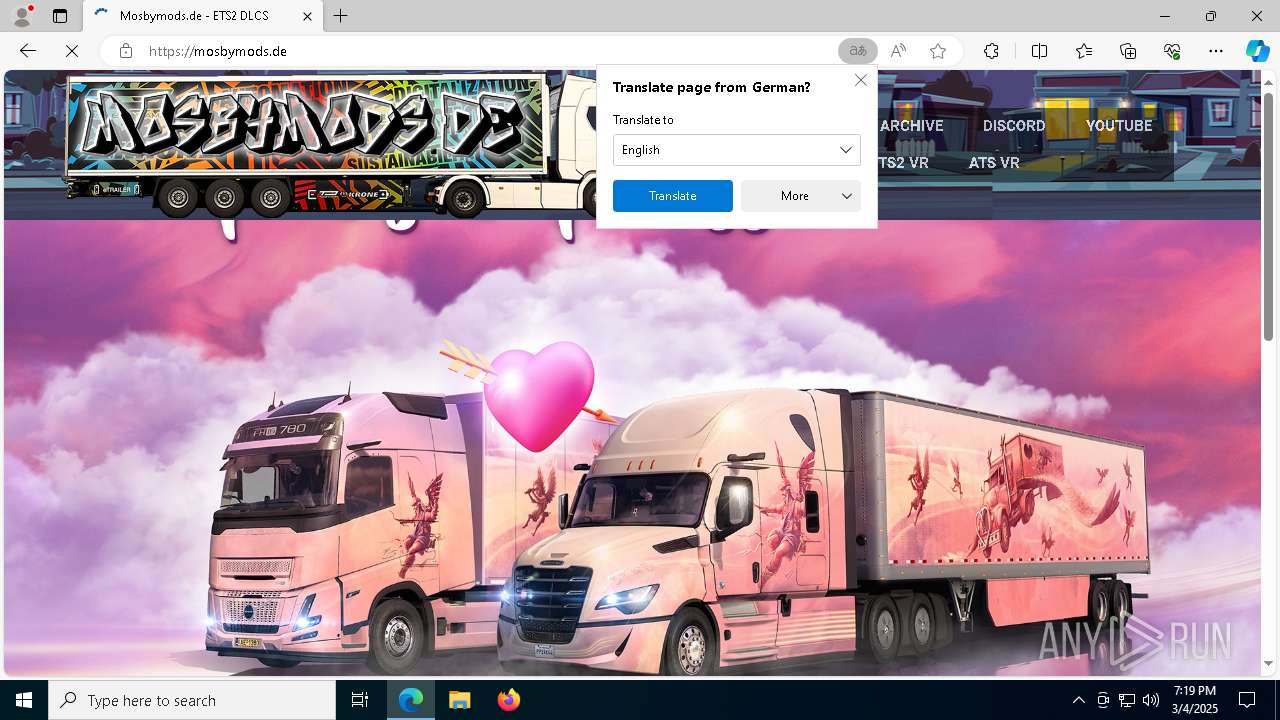1280x720 pixels.
Task: Open the network status icon
Action: (1127, 700)
